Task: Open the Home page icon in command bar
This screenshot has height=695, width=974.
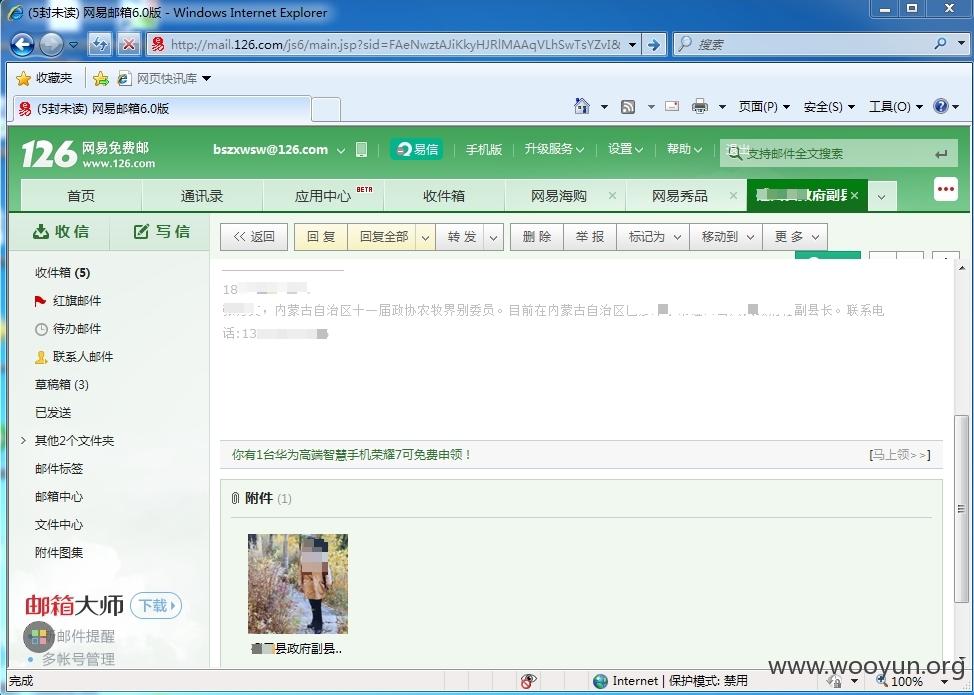Action: (x=582, y=107)
